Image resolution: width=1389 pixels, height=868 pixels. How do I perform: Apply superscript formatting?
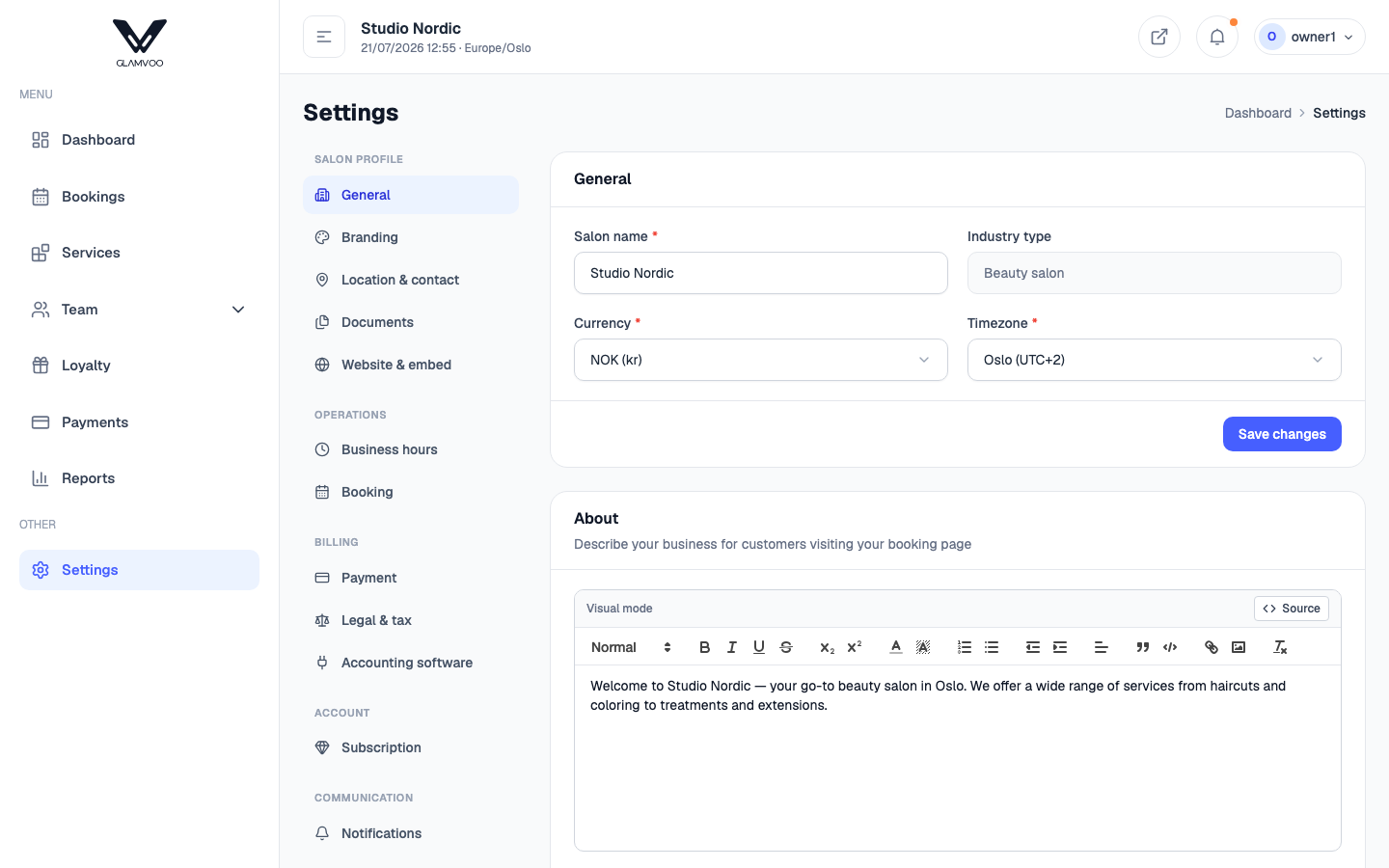[x=854, y=647]
